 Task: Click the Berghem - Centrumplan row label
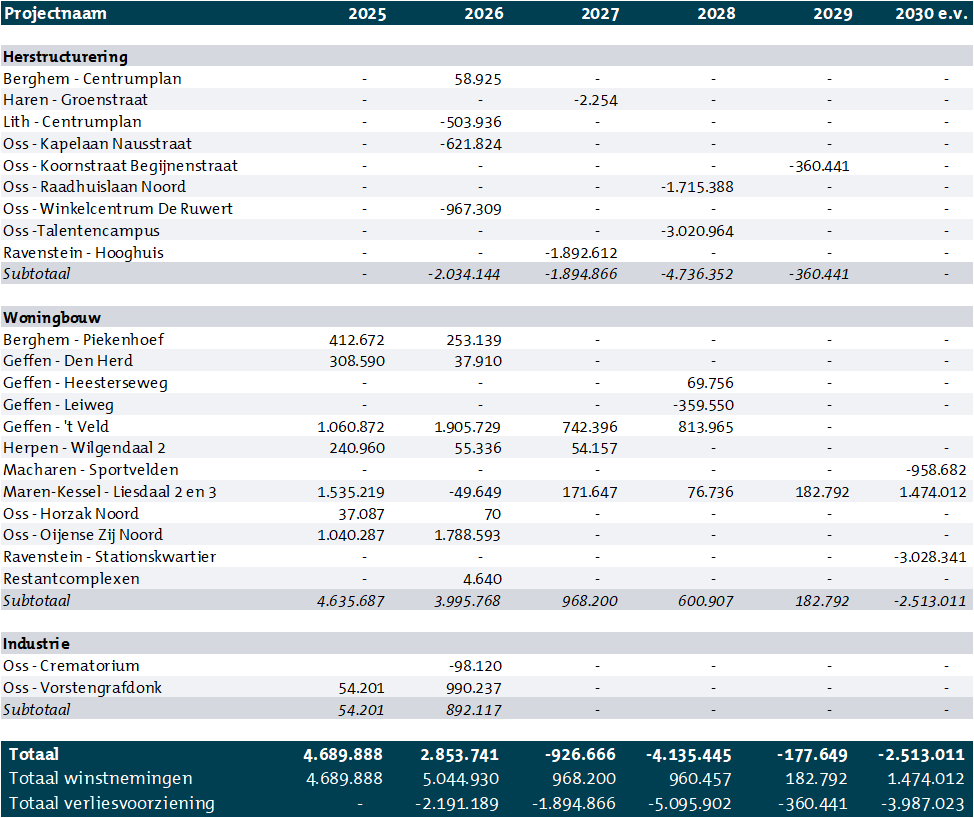tap(92, 79)
